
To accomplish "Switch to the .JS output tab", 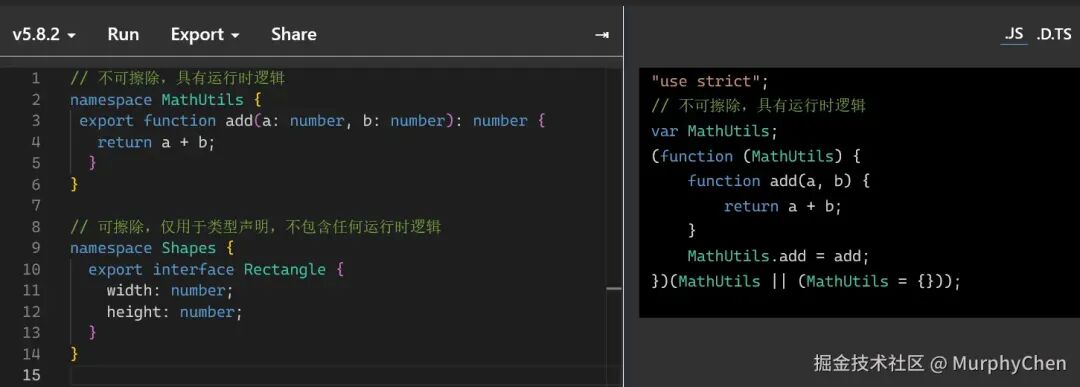I will click(x=1013, y=34).
